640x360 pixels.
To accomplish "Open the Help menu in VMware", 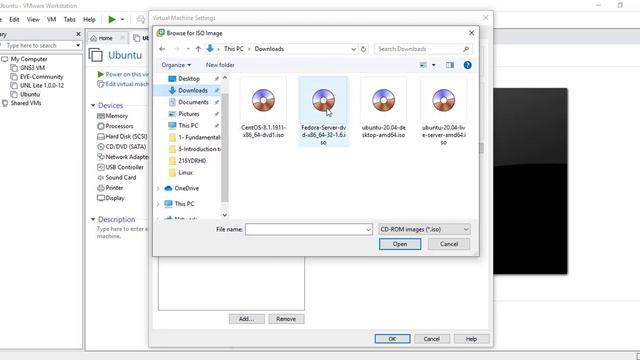I will click(x=89, y=19).
